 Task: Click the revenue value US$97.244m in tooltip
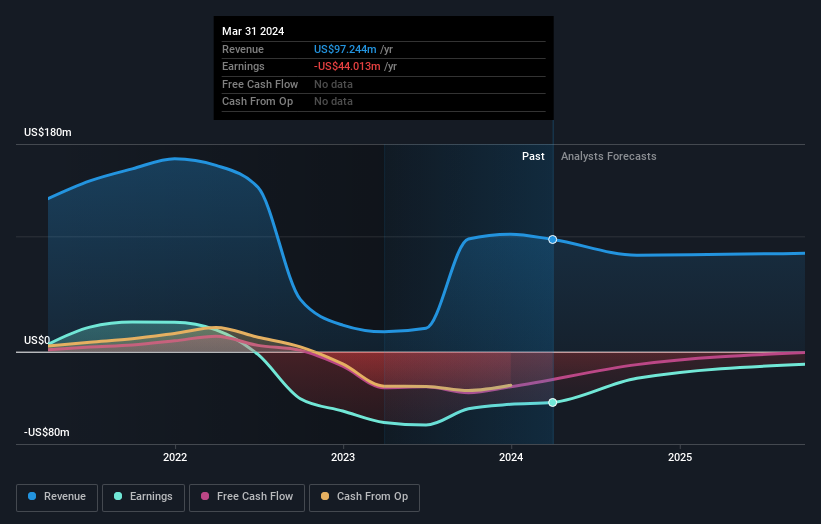point(345,49)
